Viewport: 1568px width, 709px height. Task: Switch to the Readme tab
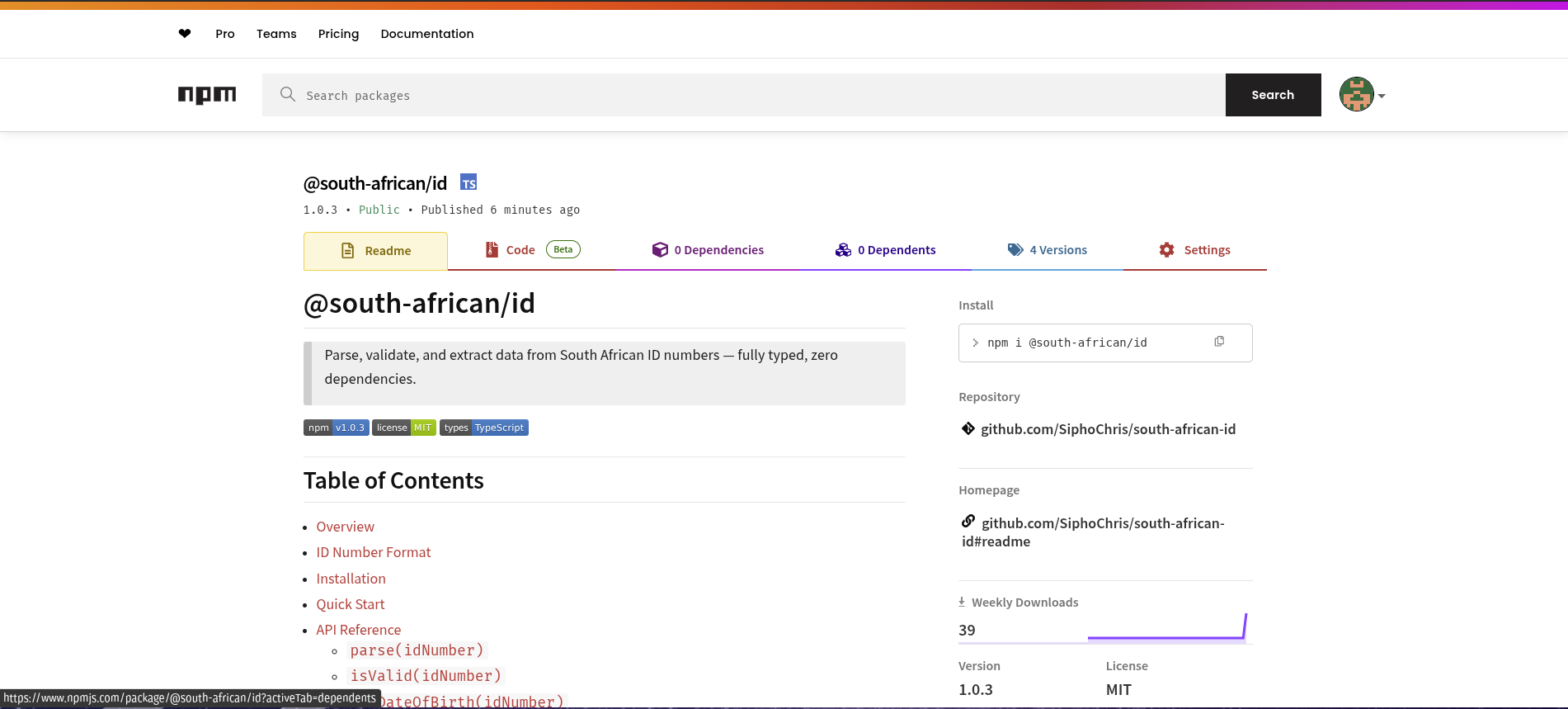pos(376,251)
